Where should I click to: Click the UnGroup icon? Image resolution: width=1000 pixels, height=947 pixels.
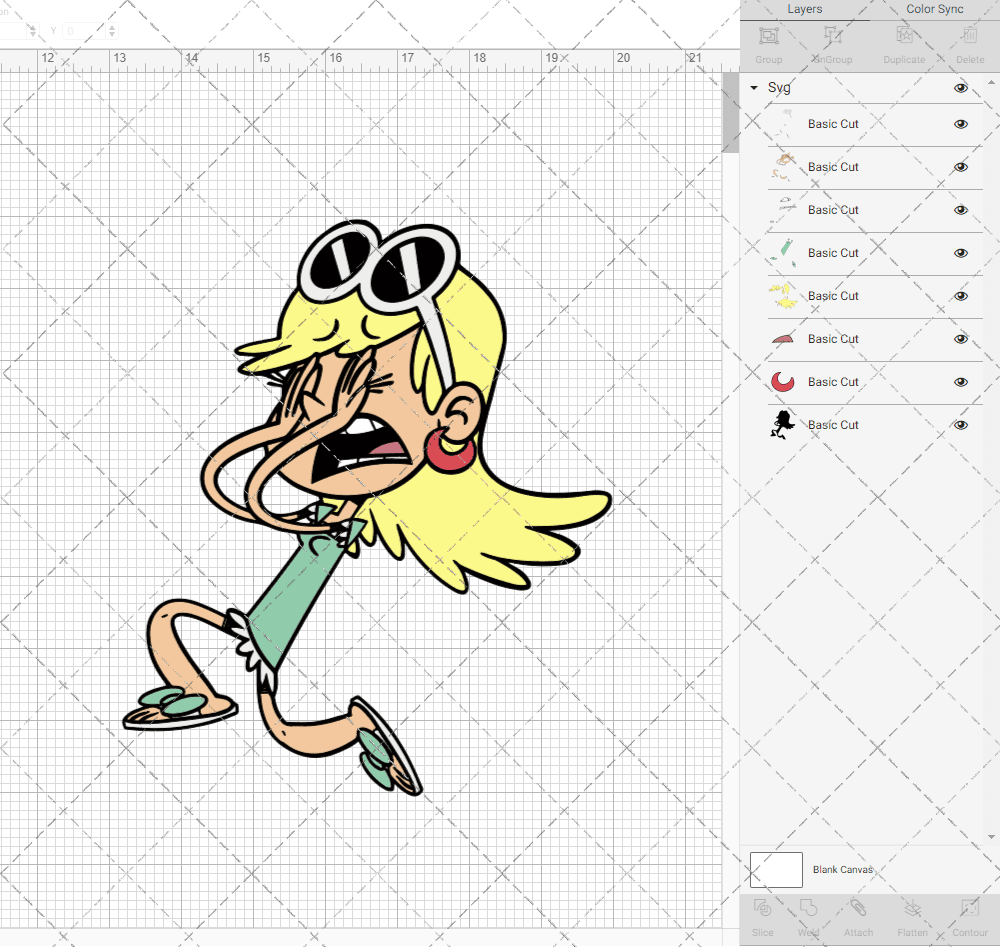click(x=832, y=36)
